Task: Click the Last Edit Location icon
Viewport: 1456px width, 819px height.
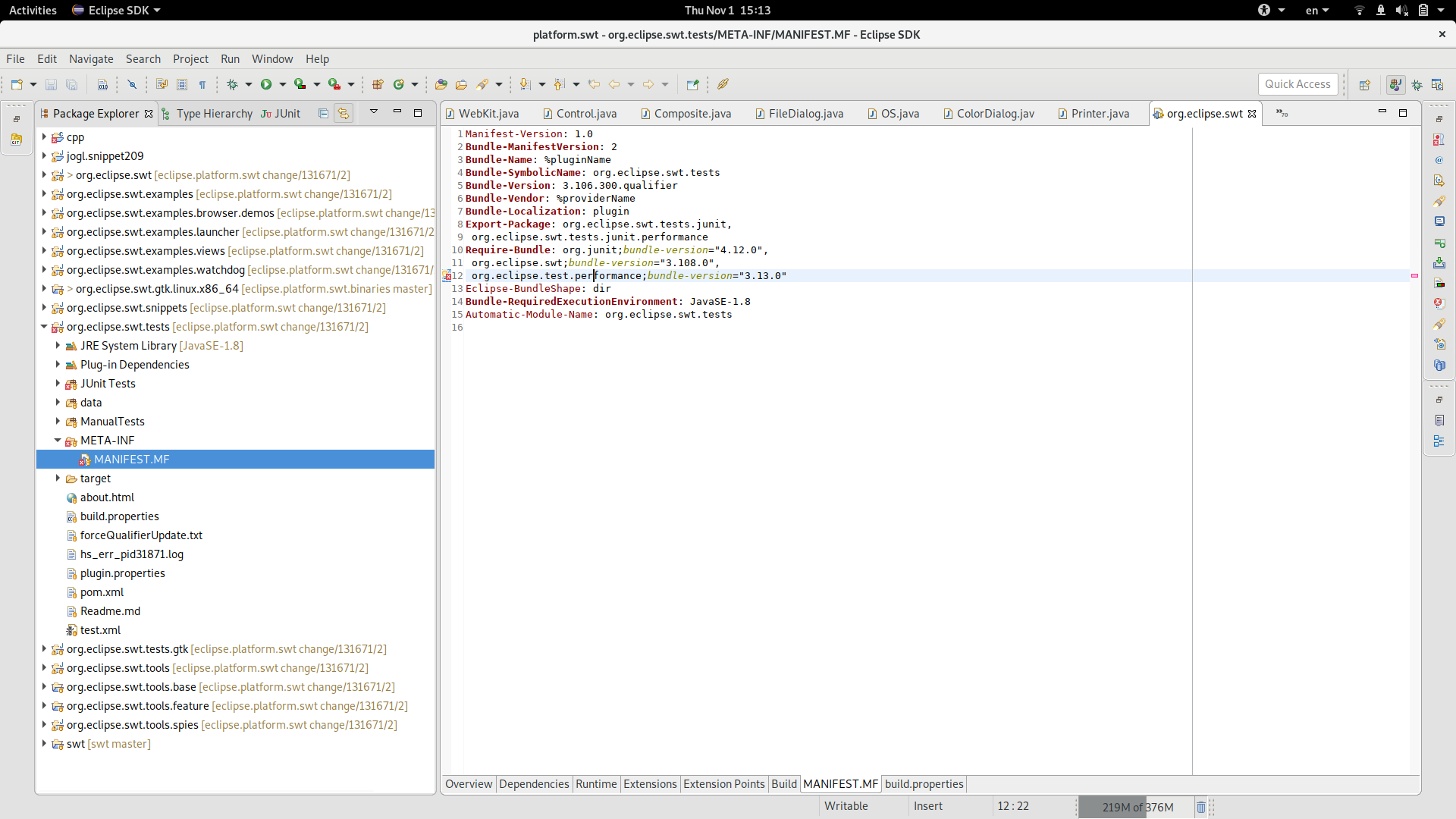Action: [594, 84]
